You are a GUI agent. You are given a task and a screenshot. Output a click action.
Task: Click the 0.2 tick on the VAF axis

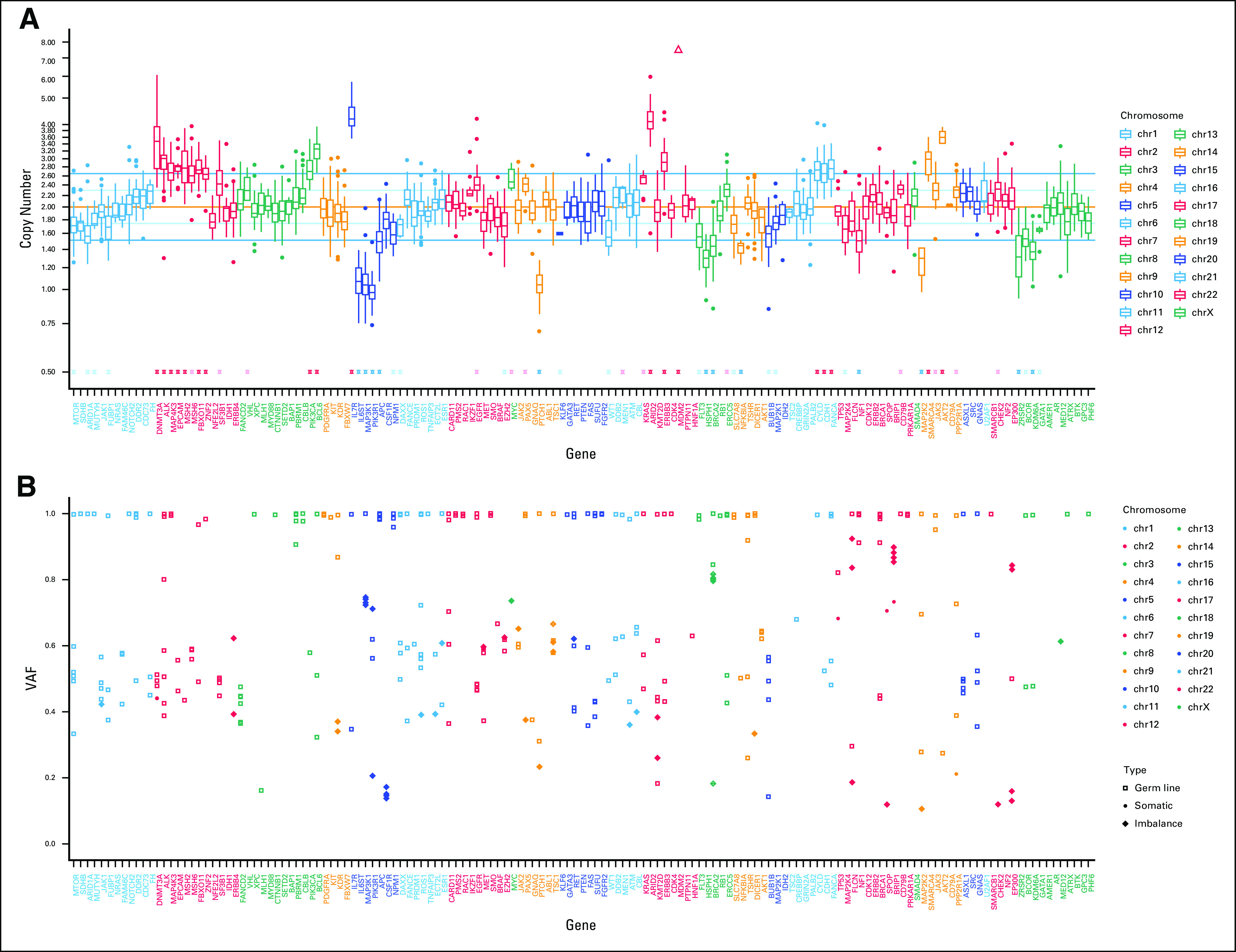pos(50,778)
